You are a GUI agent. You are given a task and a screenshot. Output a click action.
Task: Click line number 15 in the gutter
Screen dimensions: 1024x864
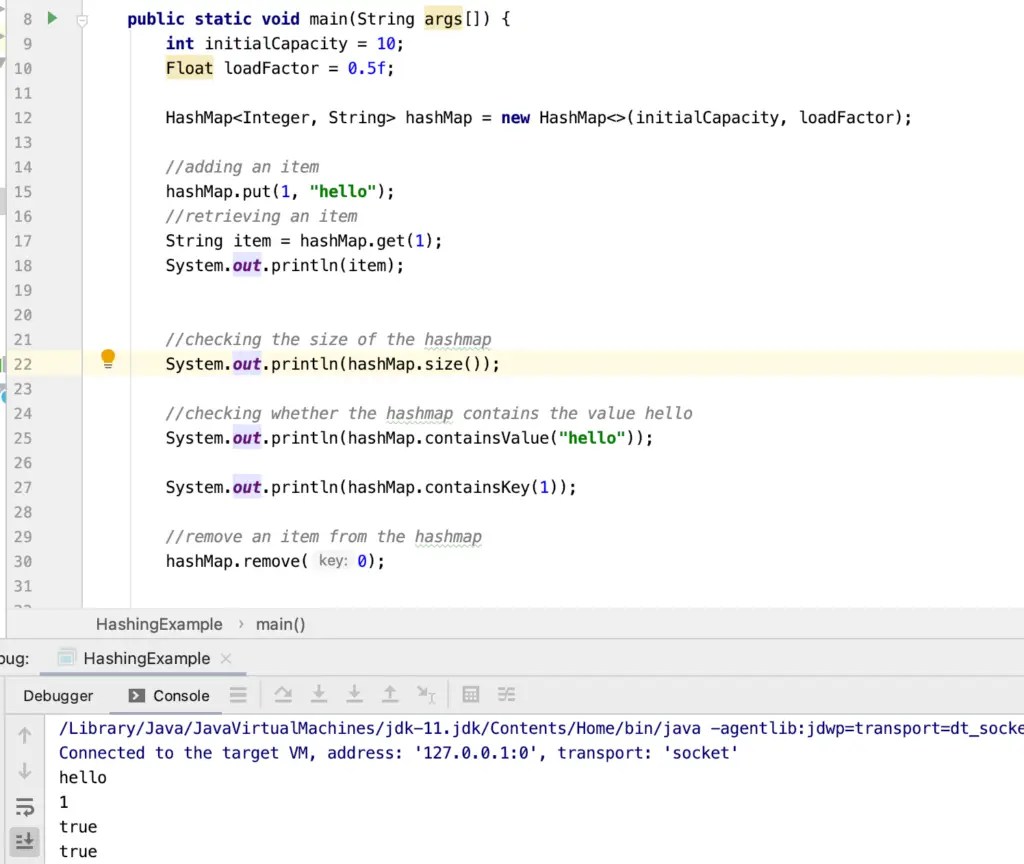point(23,192)
